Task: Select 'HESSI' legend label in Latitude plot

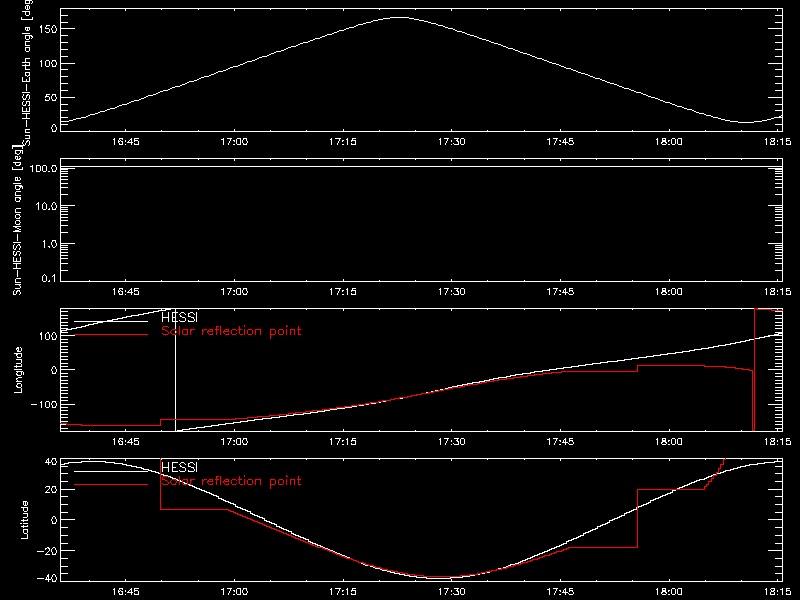Action: (180, 467)
